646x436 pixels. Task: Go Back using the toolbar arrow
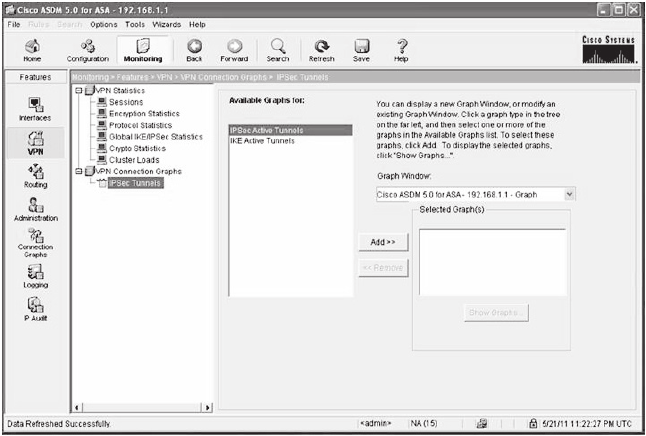click(x=194, y=50)
